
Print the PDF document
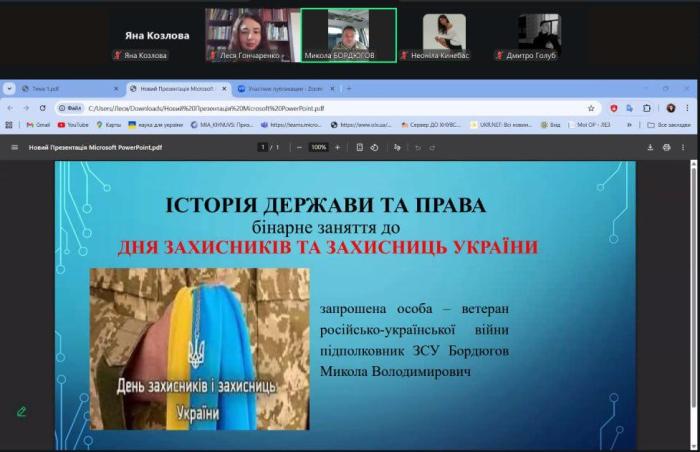(667, 147)
